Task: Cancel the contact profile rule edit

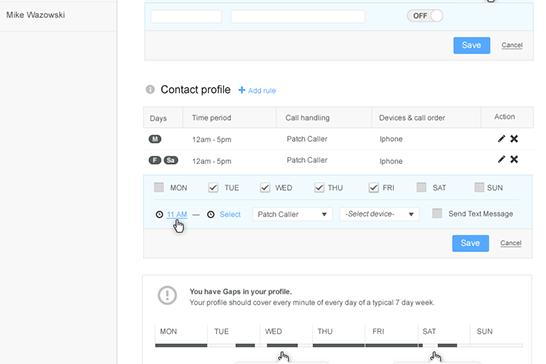Action: (x=511, y=243)
